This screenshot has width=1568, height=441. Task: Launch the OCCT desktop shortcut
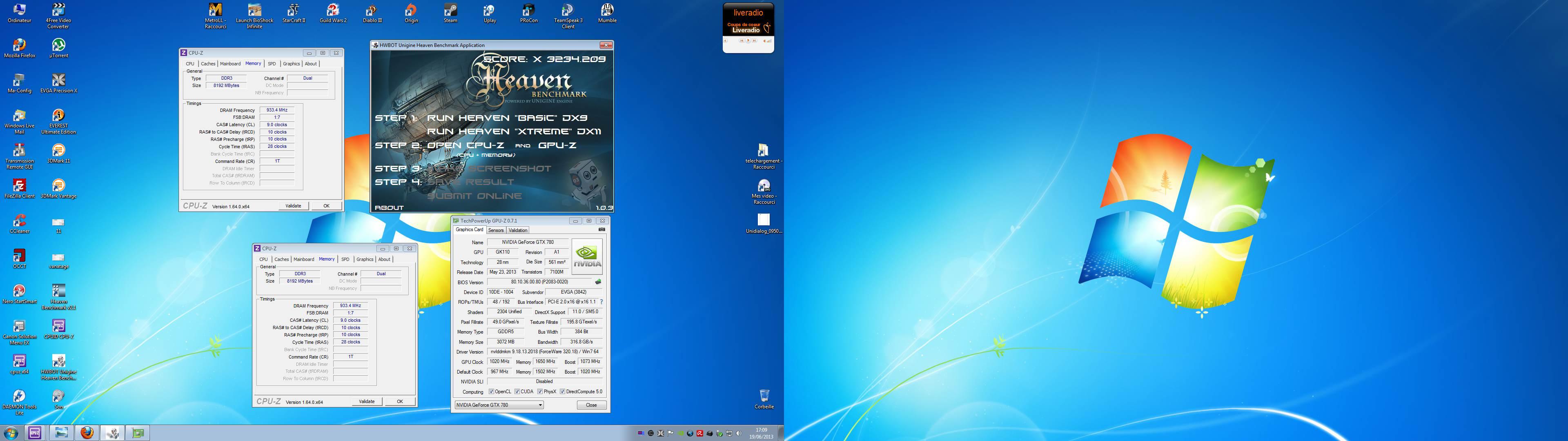tap(20, 259)
